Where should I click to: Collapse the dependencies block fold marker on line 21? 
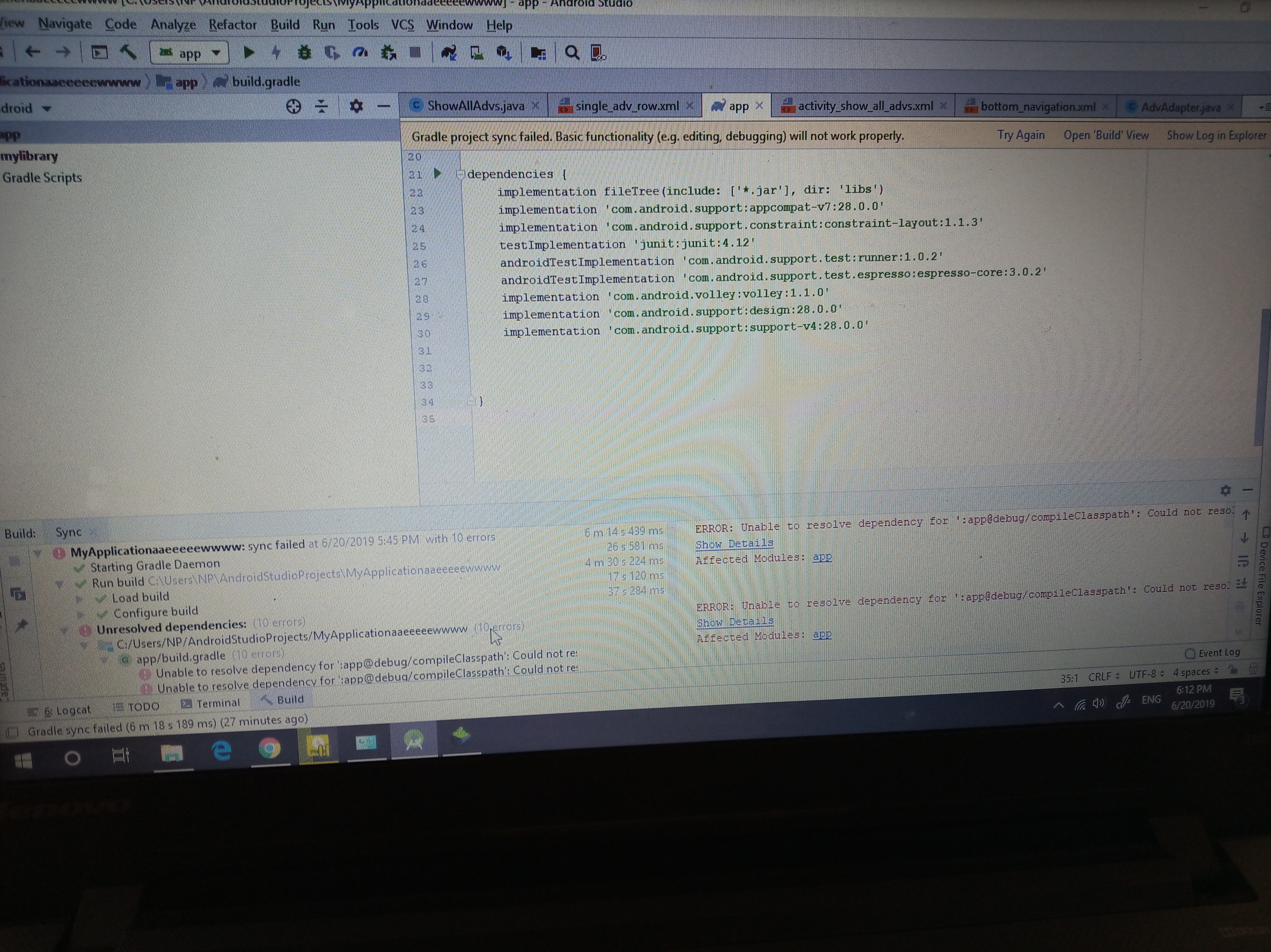click(460, 174)
